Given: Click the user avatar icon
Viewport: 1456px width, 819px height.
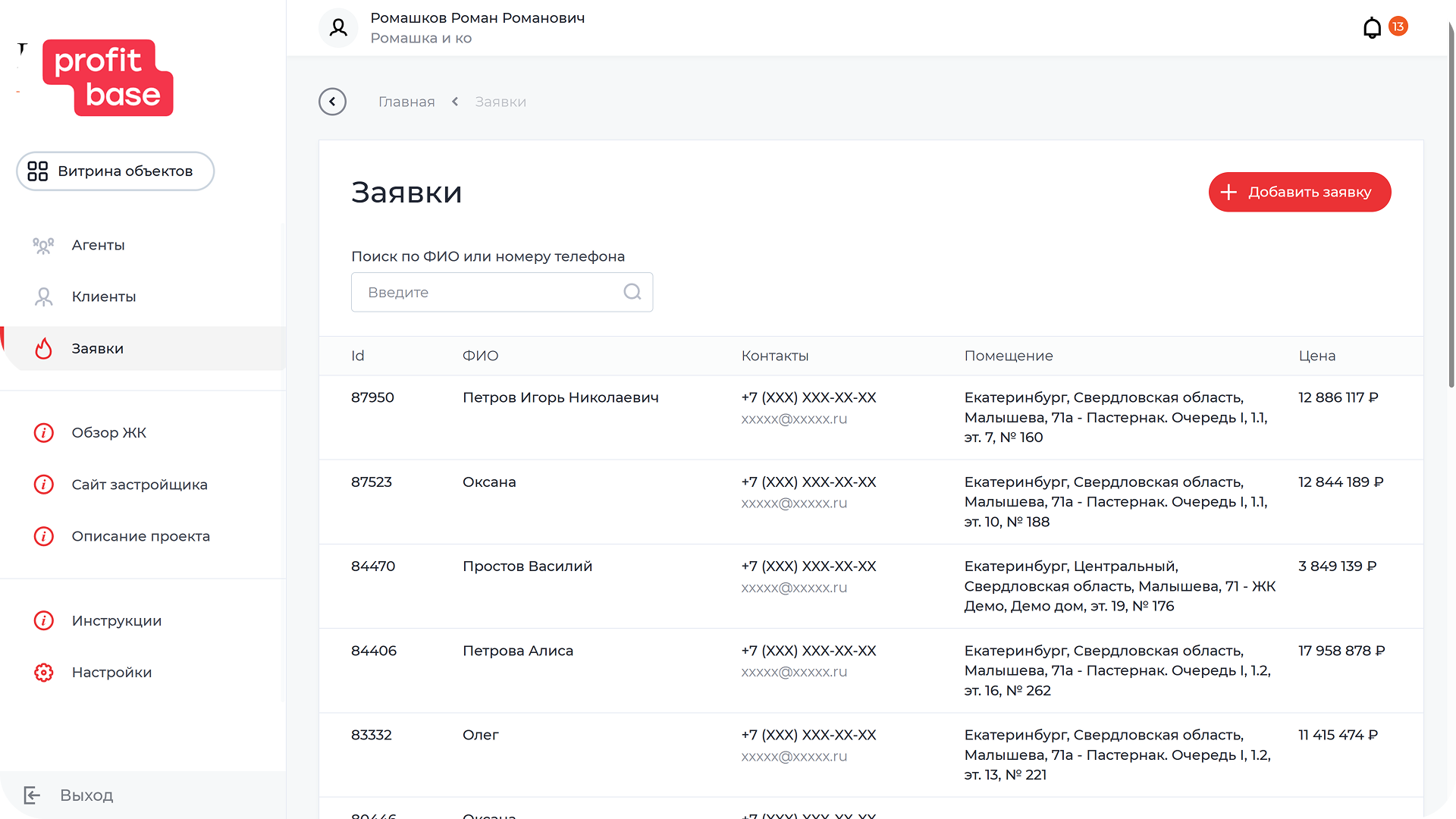Looking at the screenshot, I should tap(338, 28).
